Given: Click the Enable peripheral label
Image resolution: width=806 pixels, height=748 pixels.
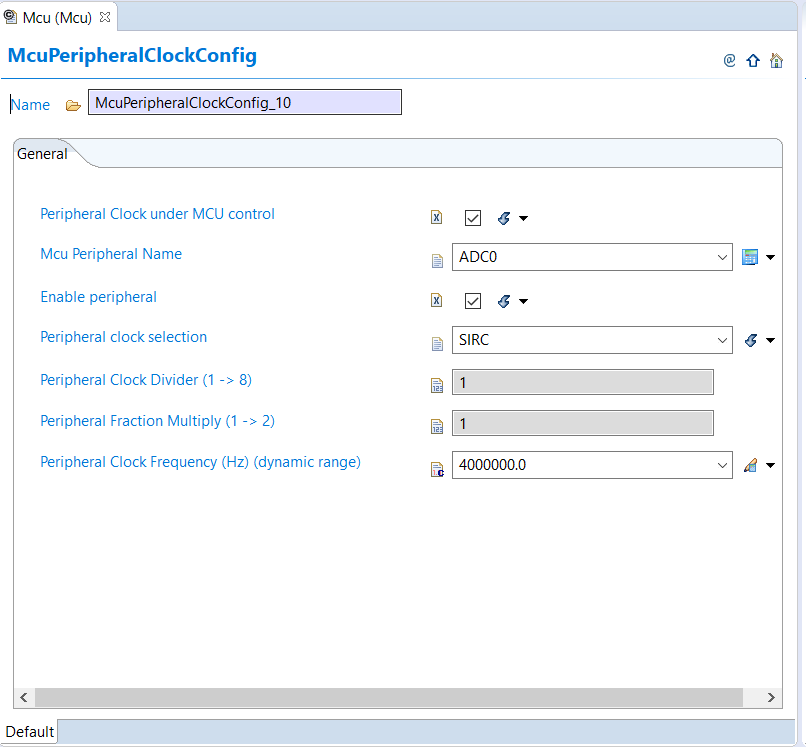Looking at the screenshot, I should point(99,297).
